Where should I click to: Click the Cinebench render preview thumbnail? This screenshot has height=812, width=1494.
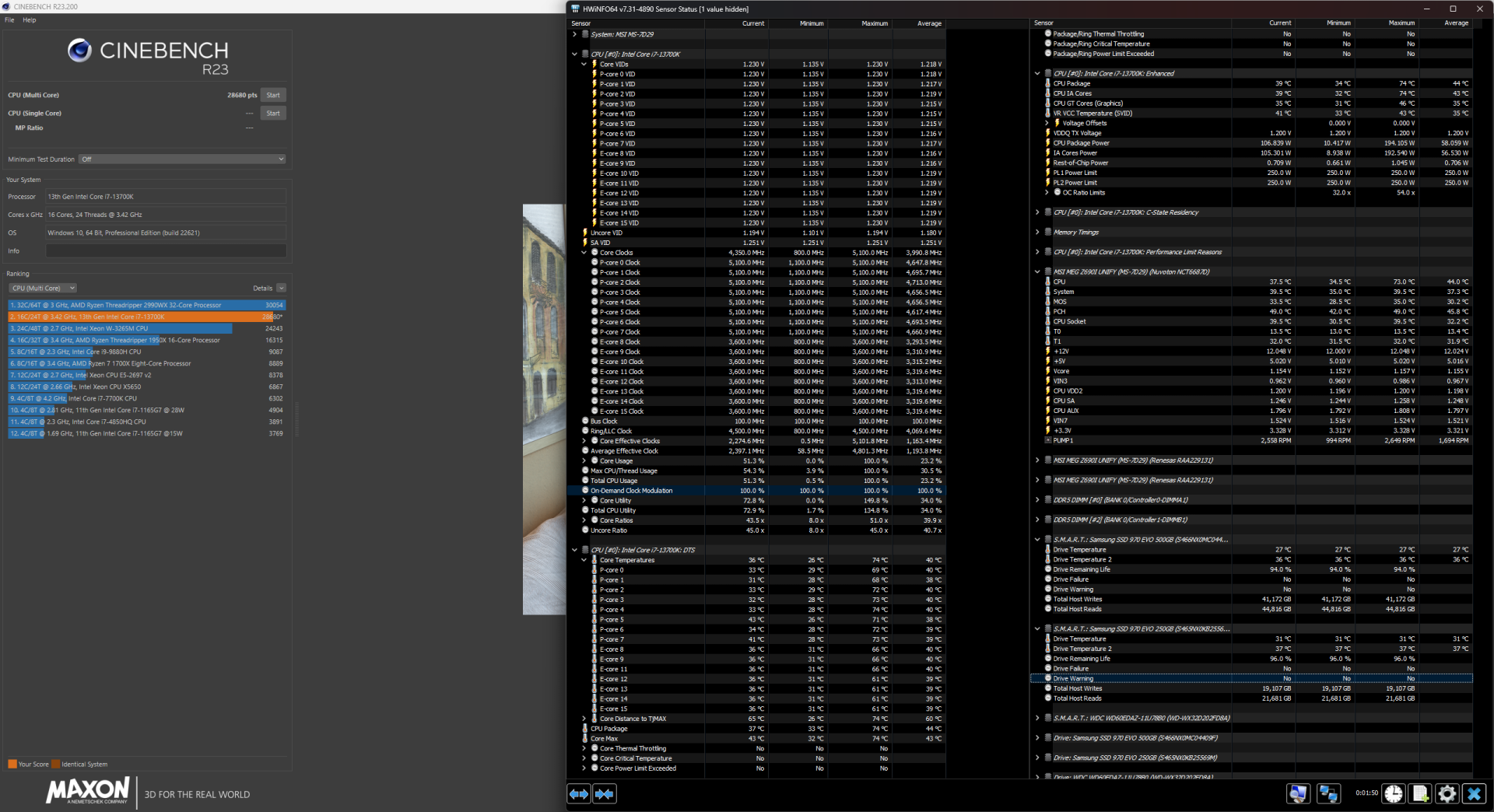[x=544, y=409]
